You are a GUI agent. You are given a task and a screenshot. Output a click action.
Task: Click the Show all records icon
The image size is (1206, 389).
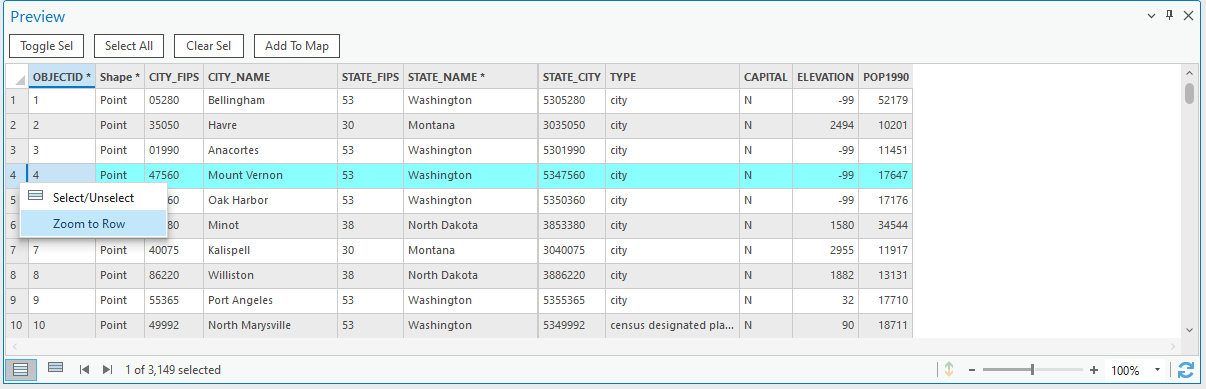point(20,369)
